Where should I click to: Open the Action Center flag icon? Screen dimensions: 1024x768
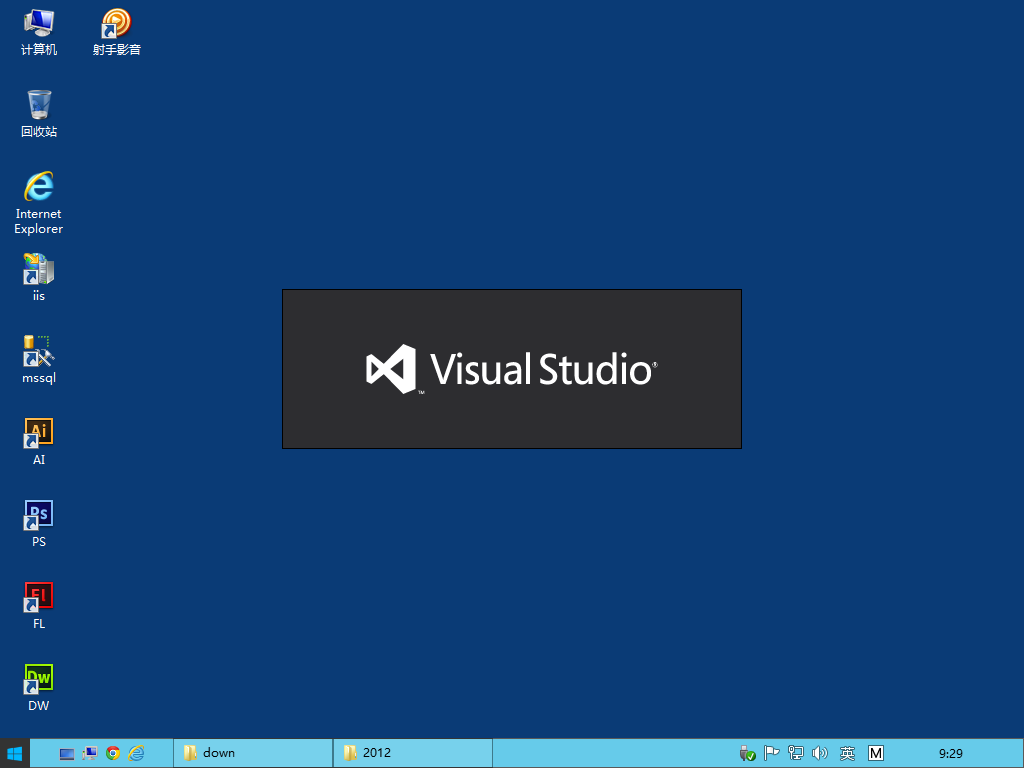(x=771, y=754)
